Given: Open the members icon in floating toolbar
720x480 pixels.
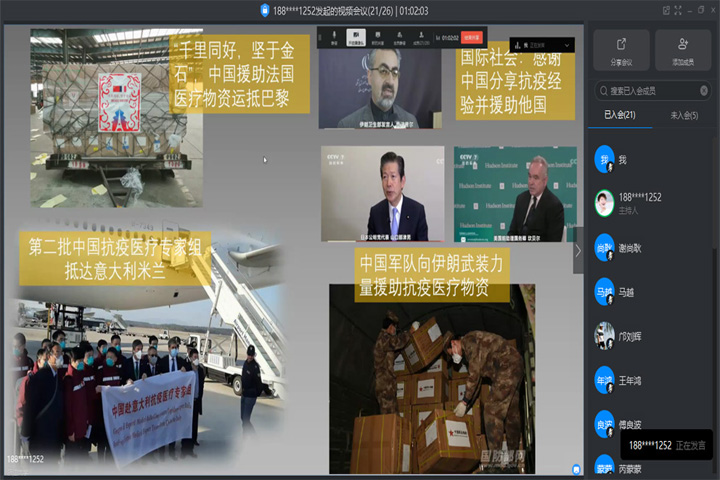Looking at the screenshot, I should (421, 38).
